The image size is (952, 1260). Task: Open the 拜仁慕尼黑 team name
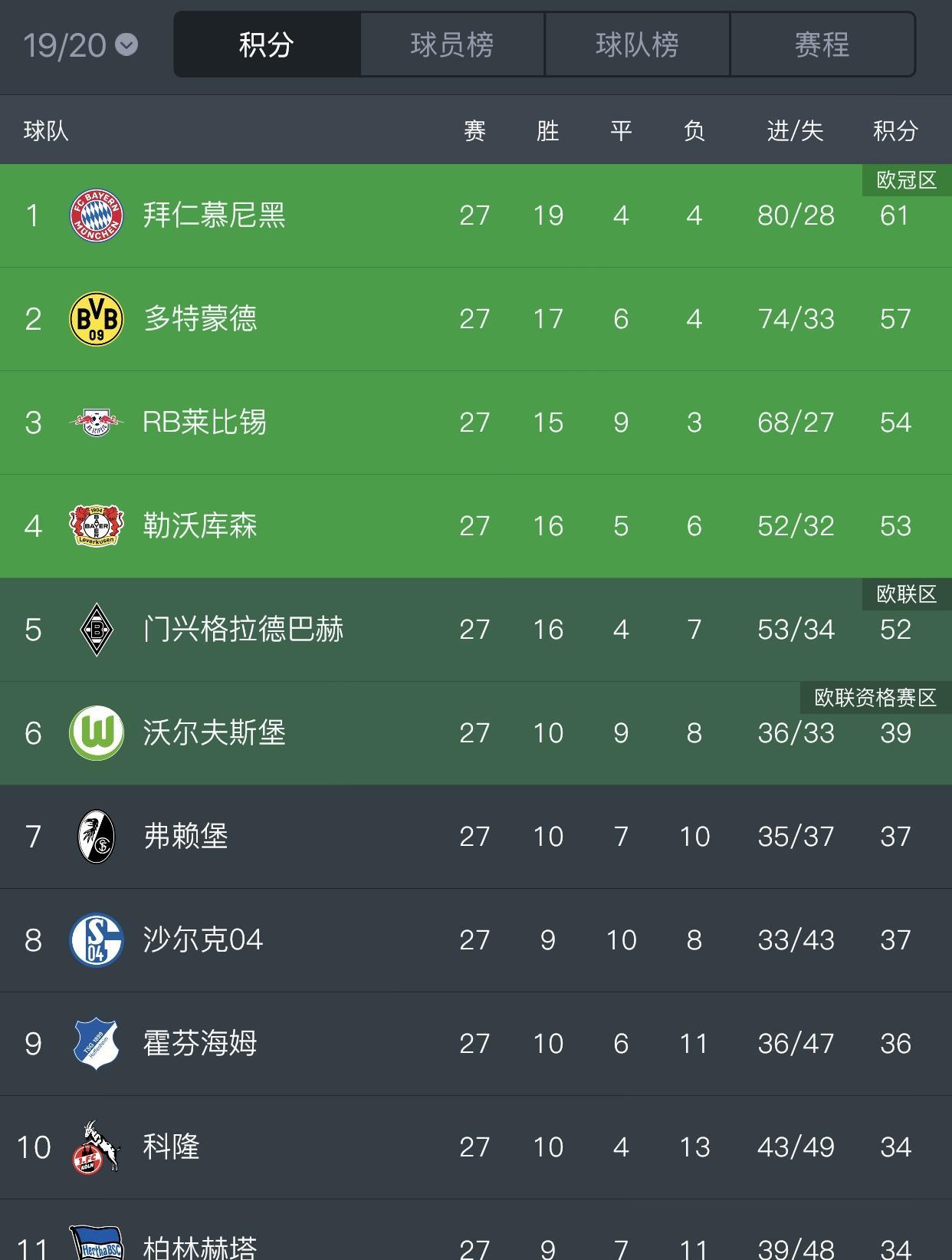pyautogui.click(x=214, y=215)
